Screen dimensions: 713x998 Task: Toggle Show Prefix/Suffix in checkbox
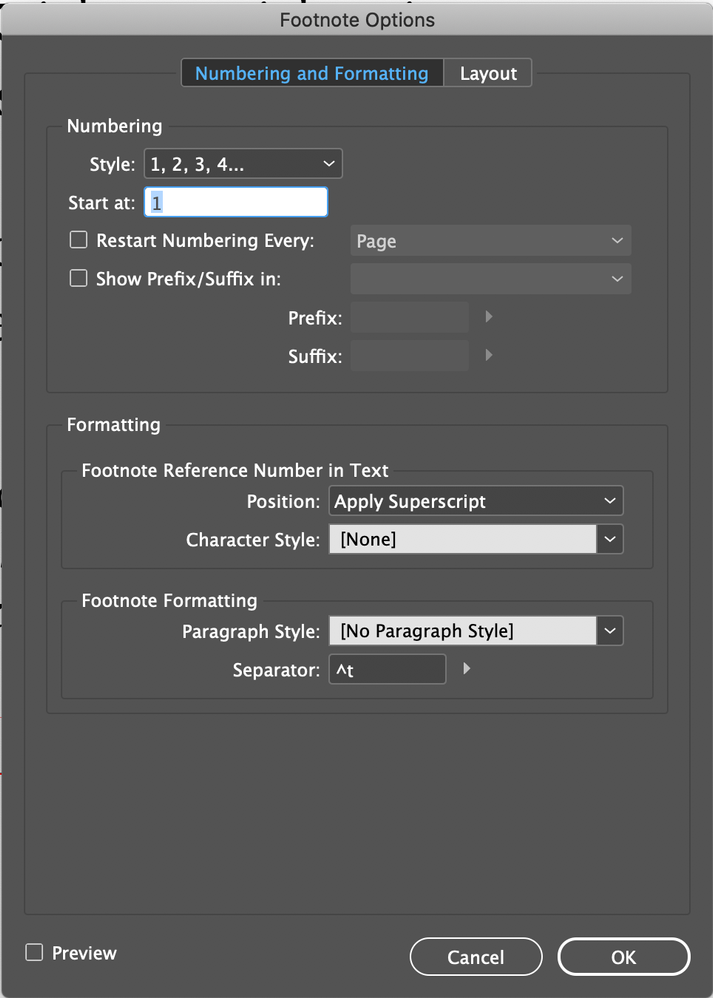point(78,279)
